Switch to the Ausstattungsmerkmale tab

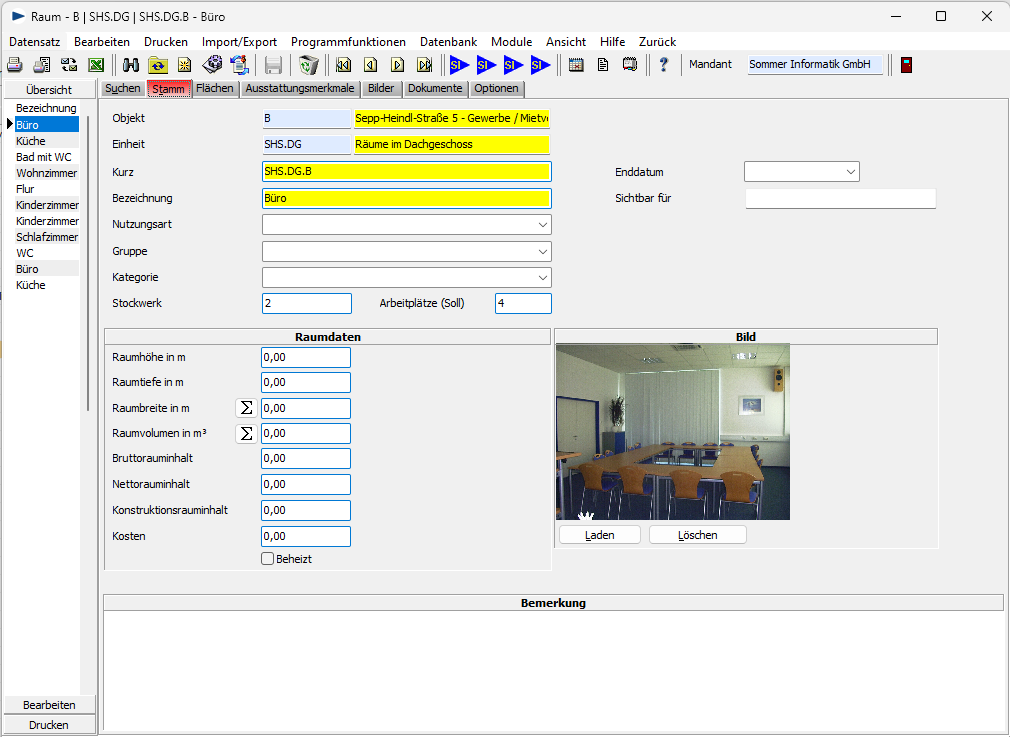(300, 88)
